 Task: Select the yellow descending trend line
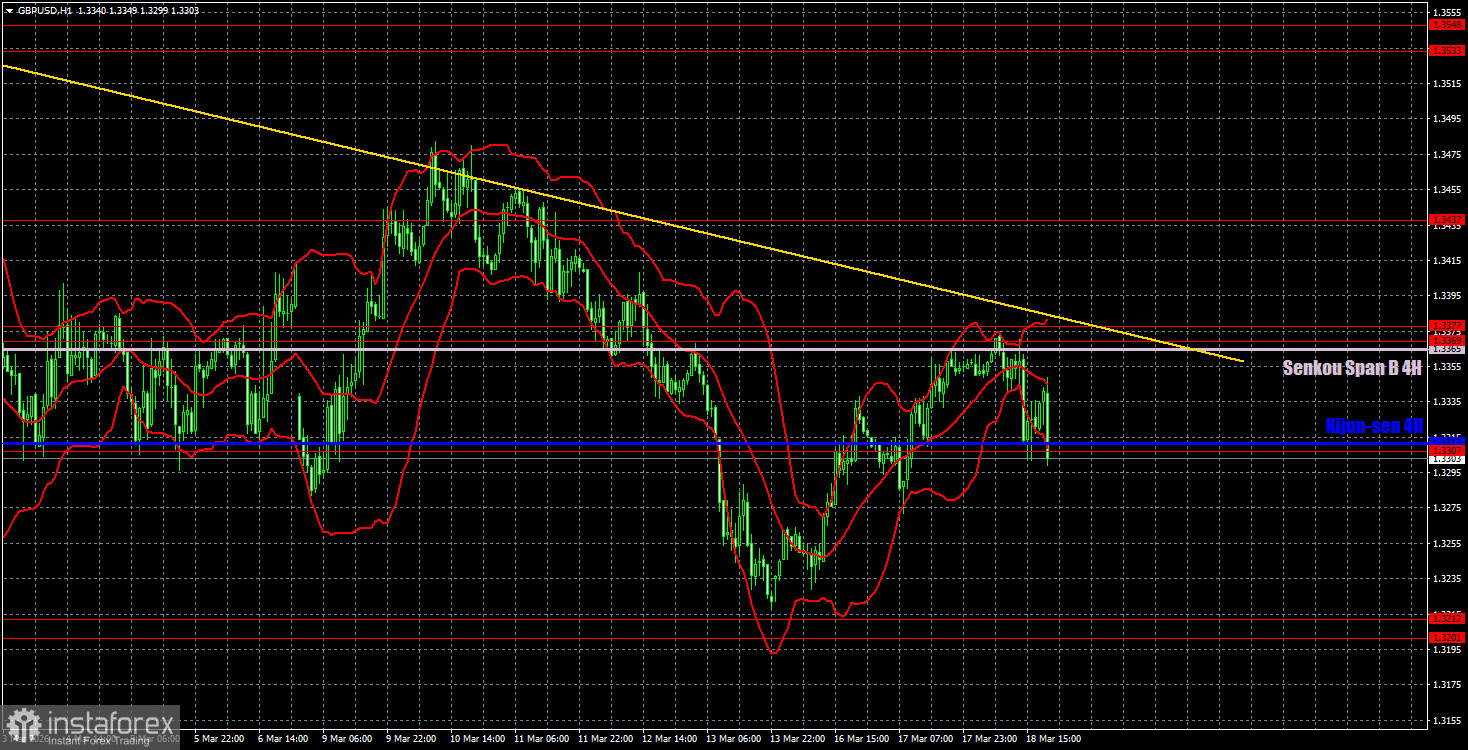point(622,214)
